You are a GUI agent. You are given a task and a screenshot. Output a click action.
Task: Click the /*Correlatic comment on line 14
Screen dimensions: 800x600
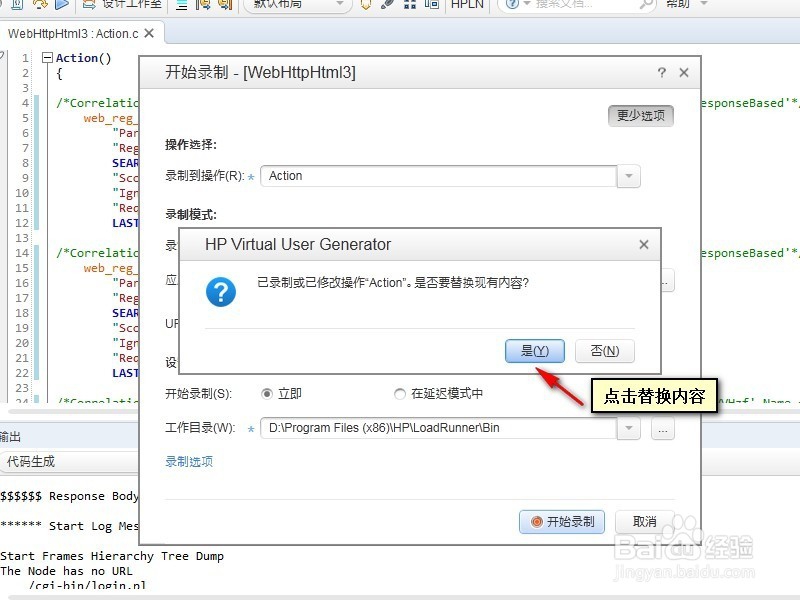click(x=97, y=253)
